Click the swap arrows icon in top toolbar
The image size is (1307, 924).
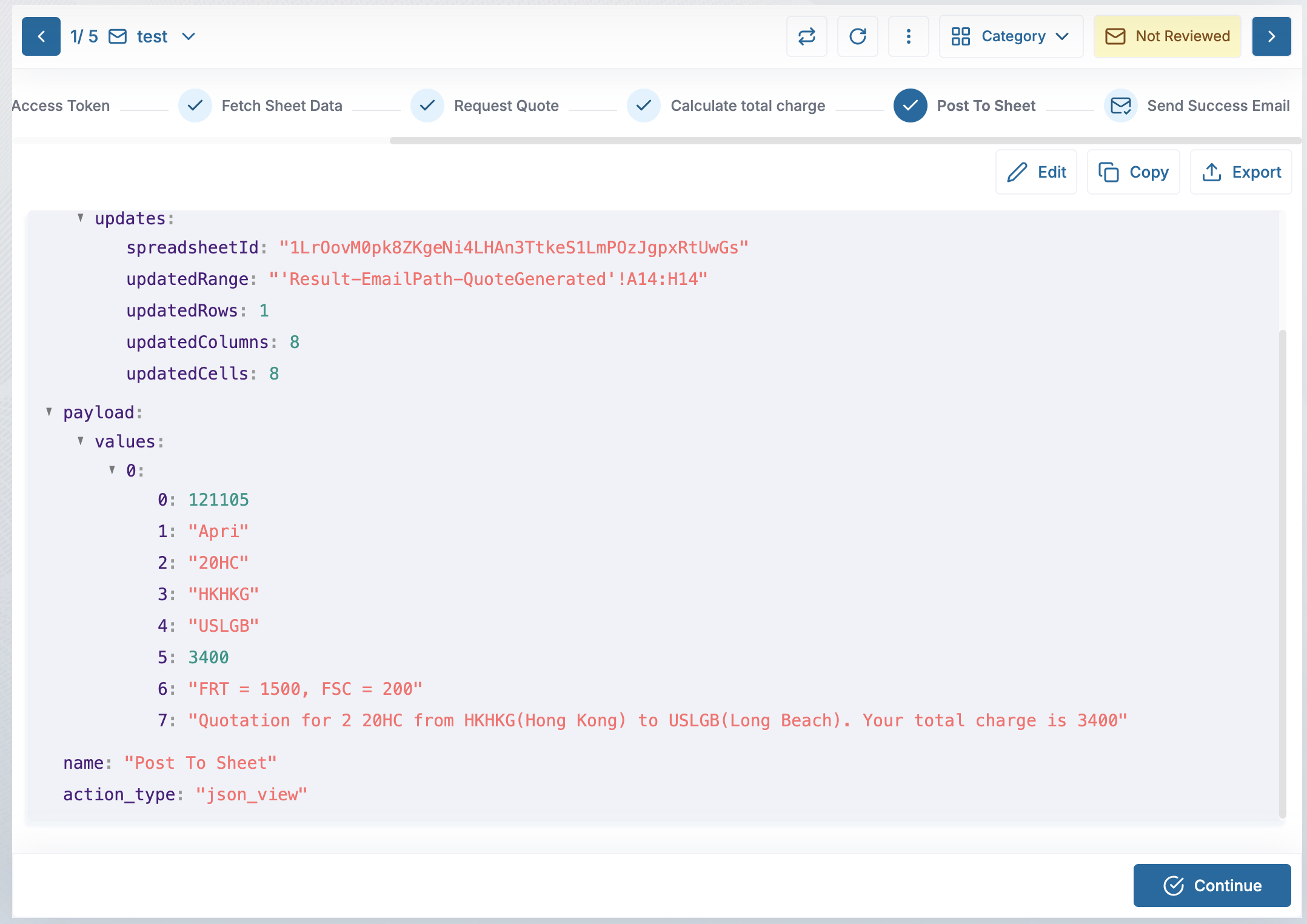point(806,36)
